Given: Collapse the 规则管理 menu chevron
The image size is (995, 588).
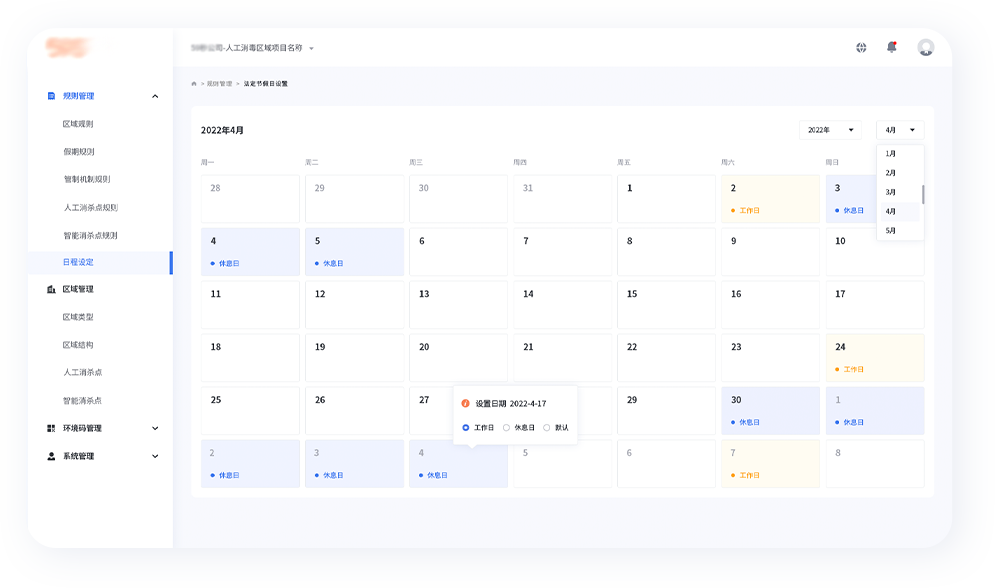Looking at the screenshot, I should click(x=155, y=96).
